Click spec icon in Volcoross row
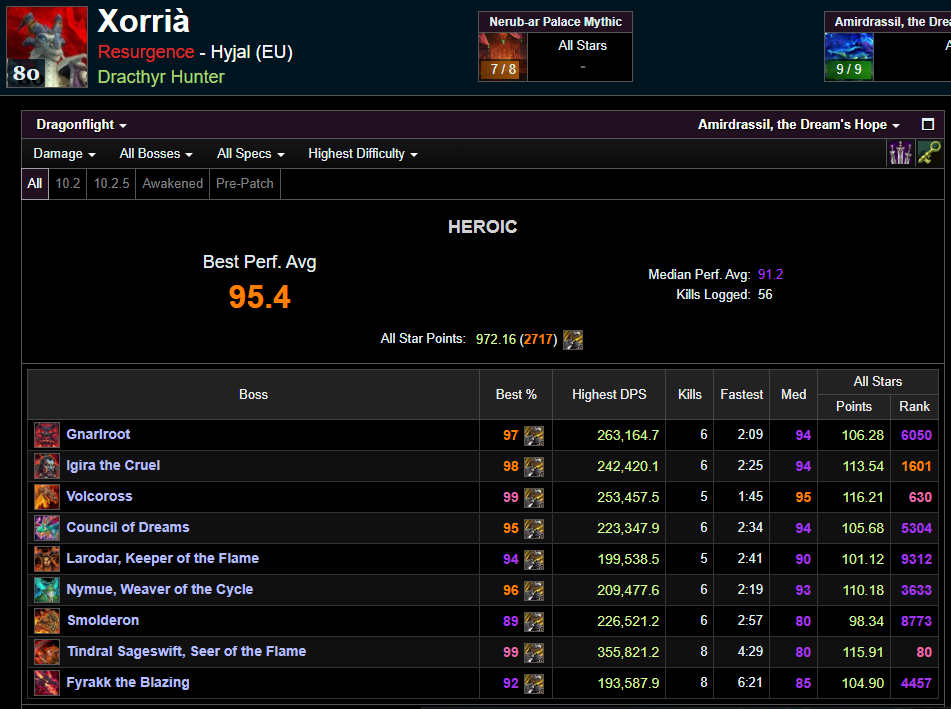The height and width of the screenshot is (709, 951). [534, 497]
